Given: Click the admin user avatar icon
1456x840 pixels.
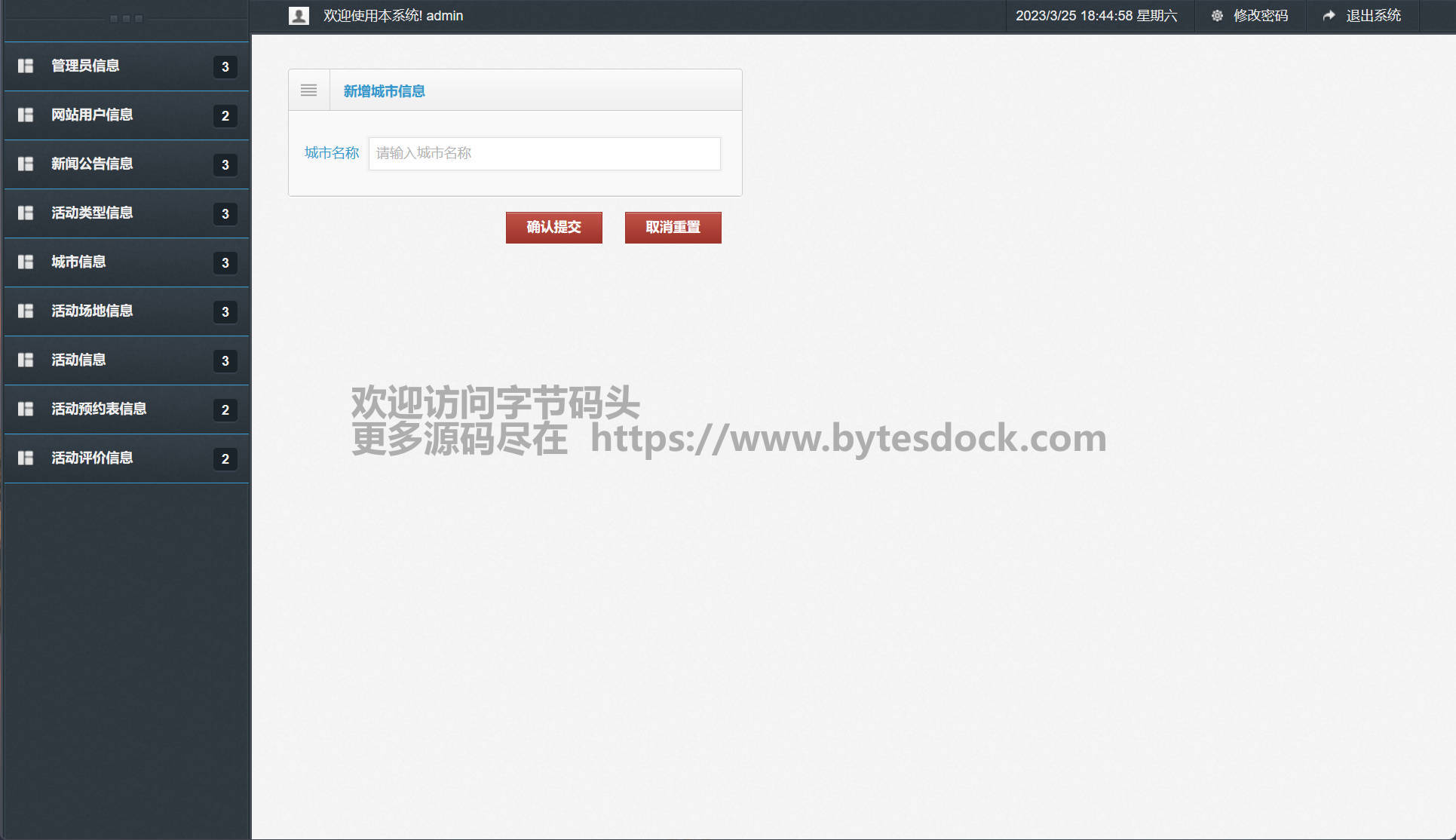Looking at the screenshot, I should click(299, 16).
